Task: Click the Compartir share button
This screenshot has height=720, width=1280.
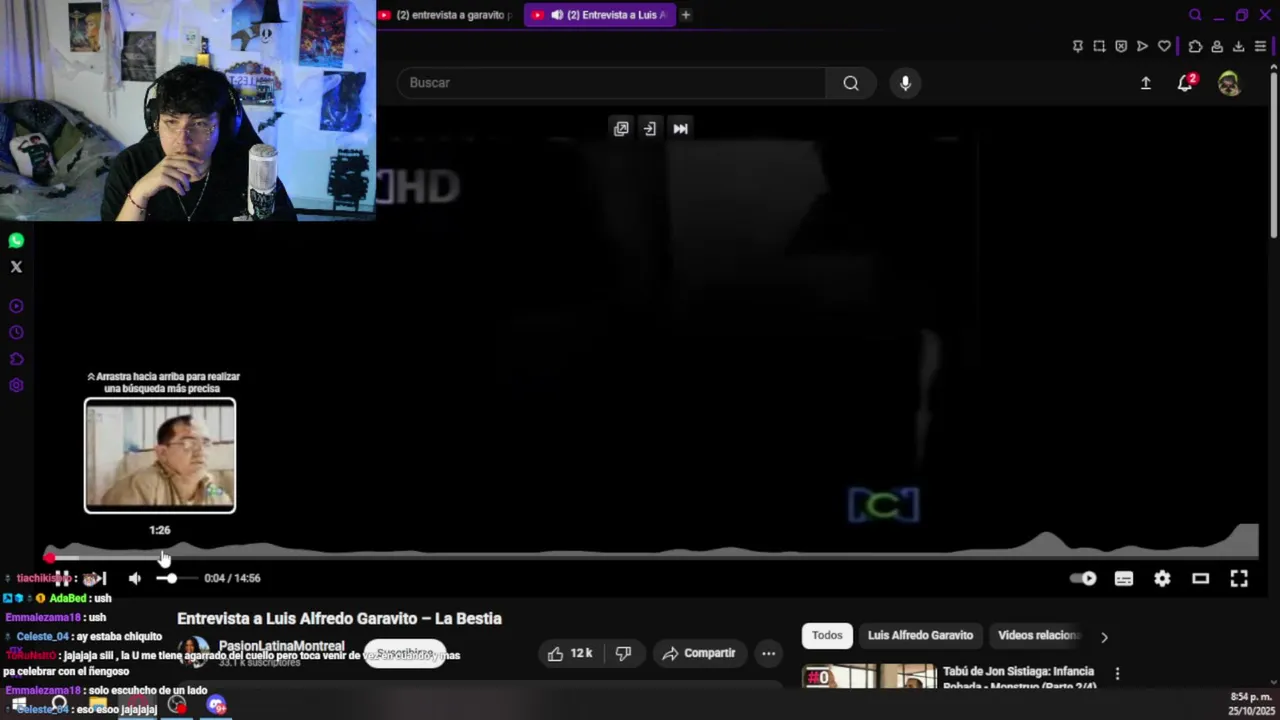Action: click(x=698, y=653)
